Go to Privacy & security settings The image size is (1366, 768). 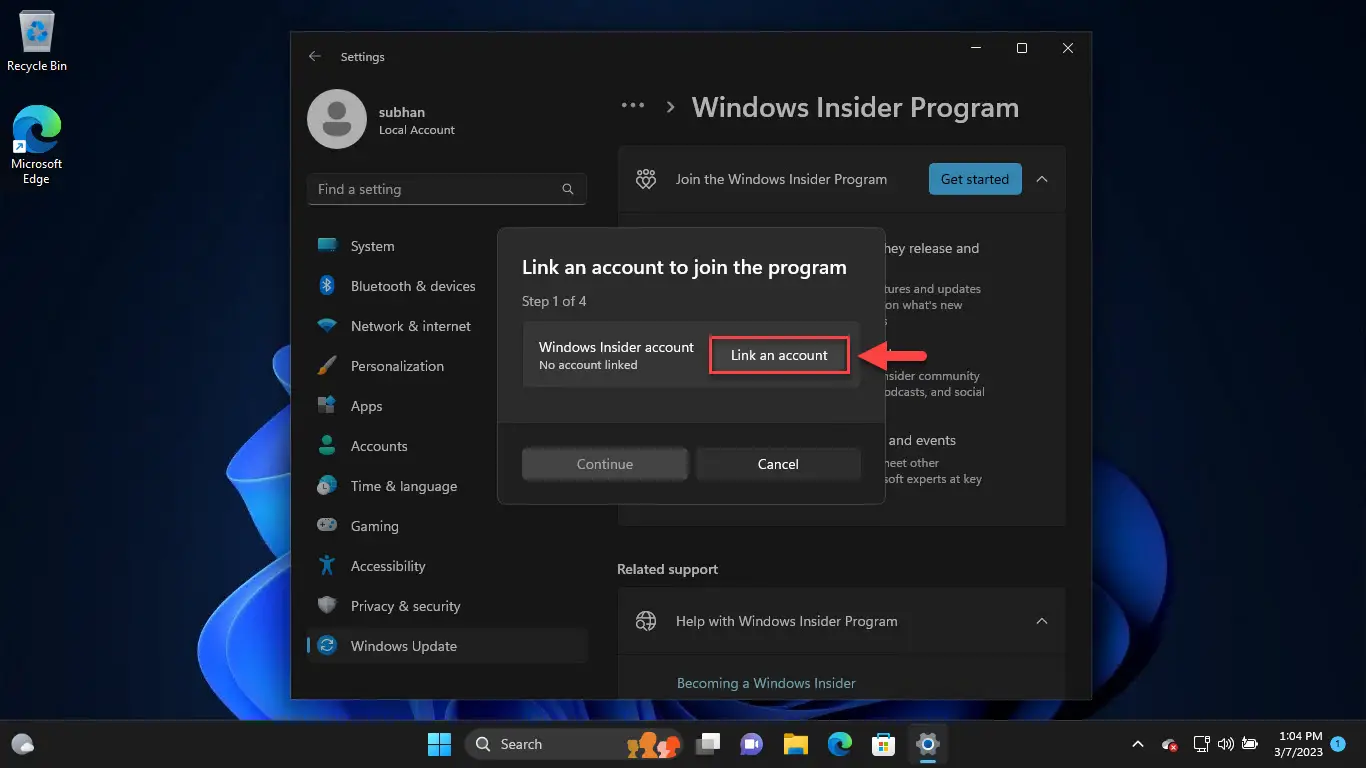(447, 606)
